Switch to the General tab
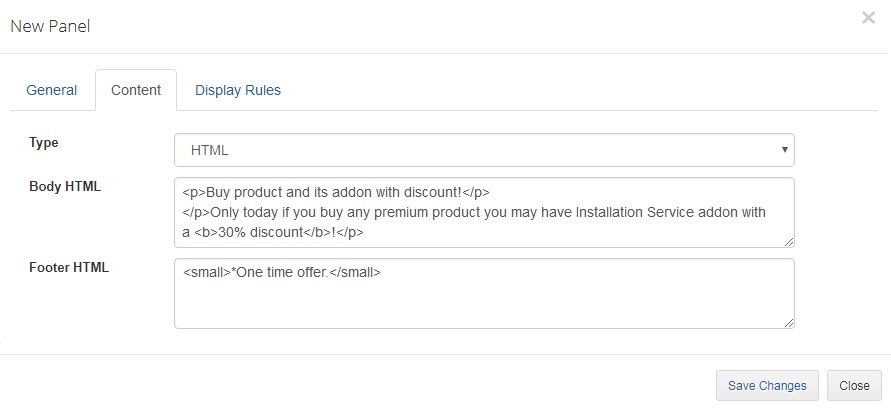This screenshot has width=891, height=420. pyautogui.click(x=52, y=90)
